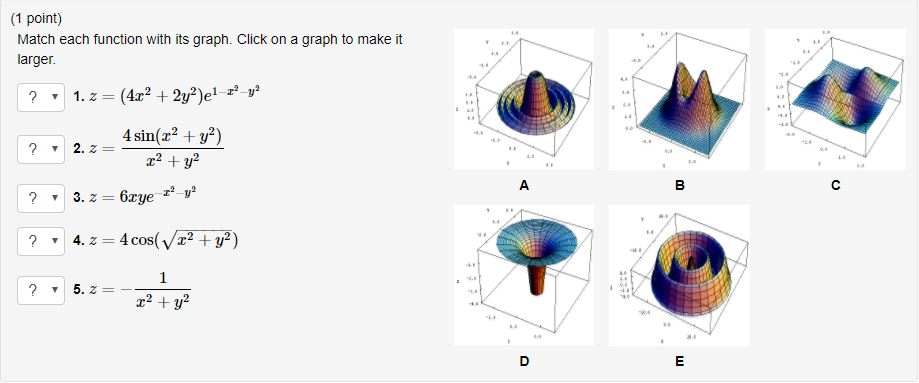Click the label A under the first graph
The height and width of the screenshot is (383, 919).
pyautogui.click(x=524, y=185)
